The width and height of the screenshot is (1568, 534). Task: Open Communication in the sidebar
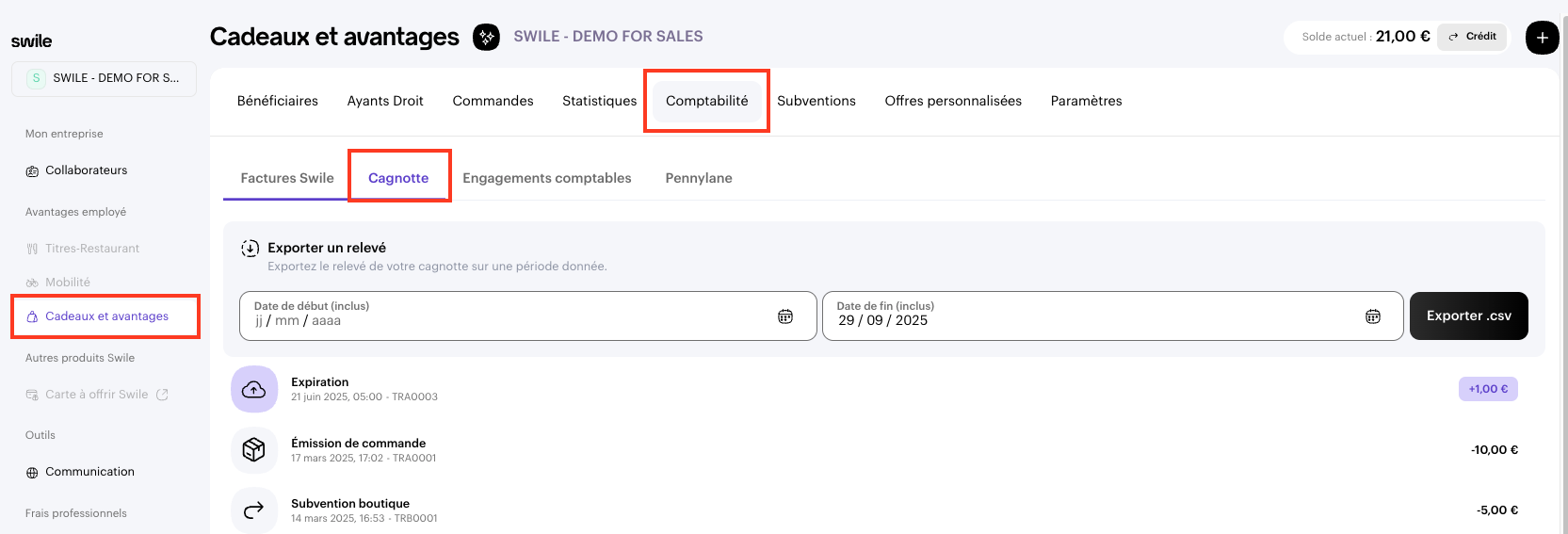89,472
